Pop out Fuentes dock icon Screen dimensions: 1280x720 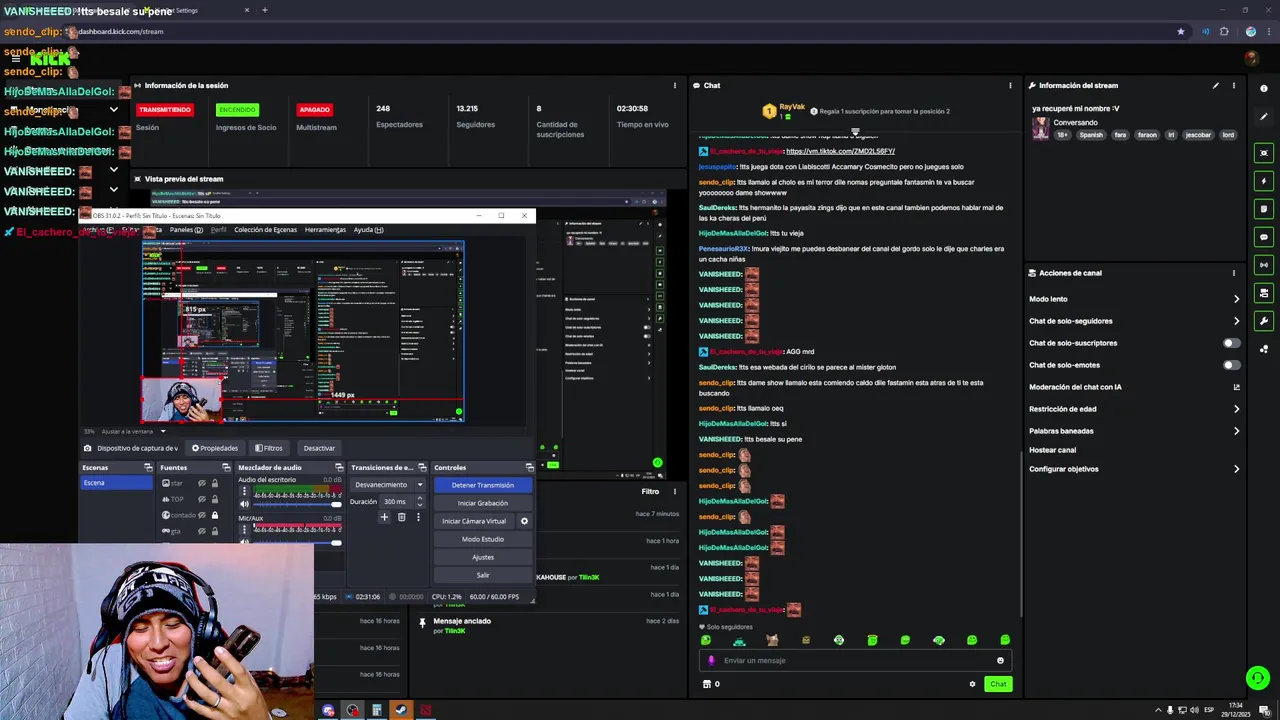tap(226, 467)
